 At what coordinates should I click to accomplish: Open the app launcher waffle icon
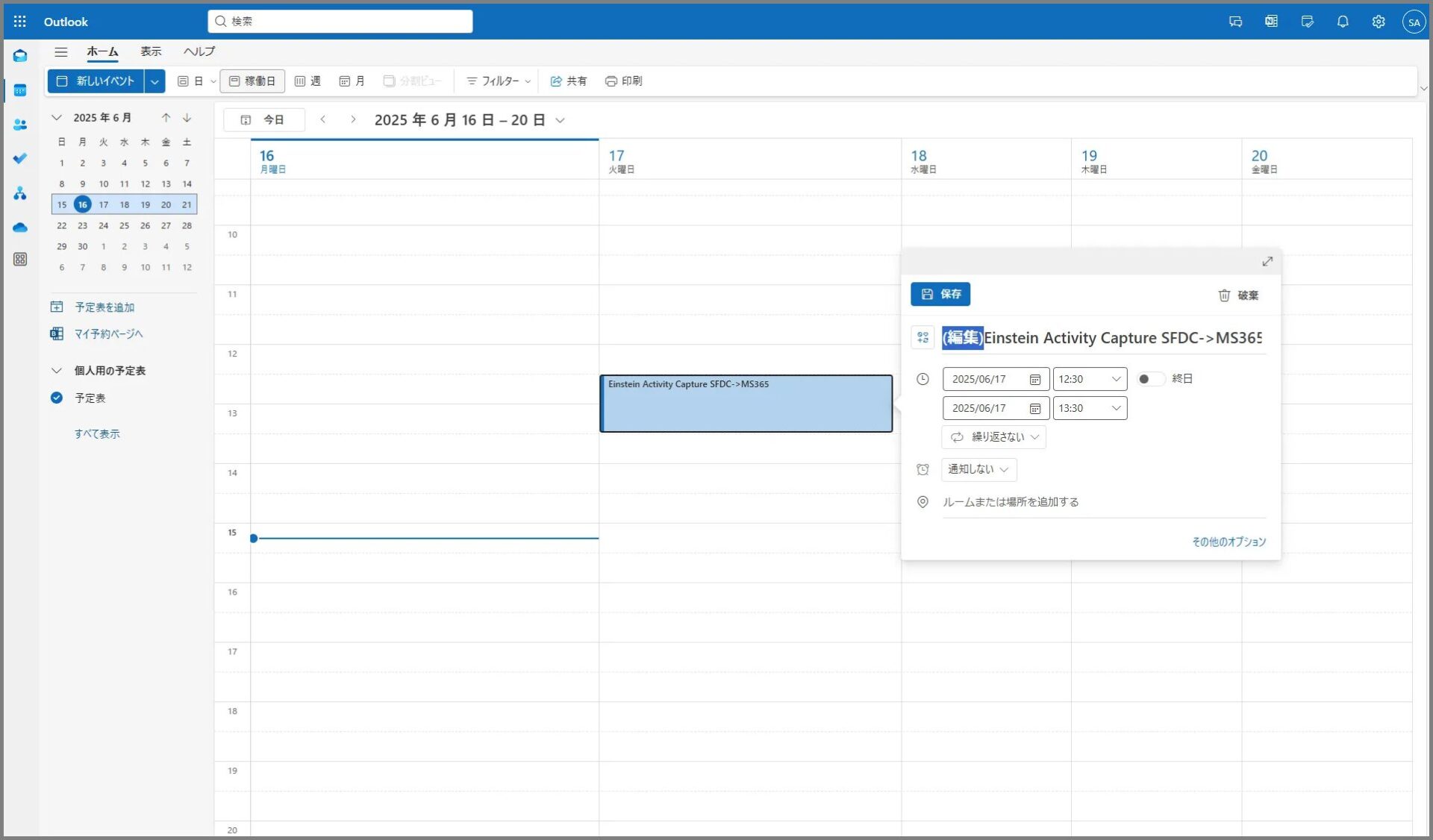tap(20, 22)
